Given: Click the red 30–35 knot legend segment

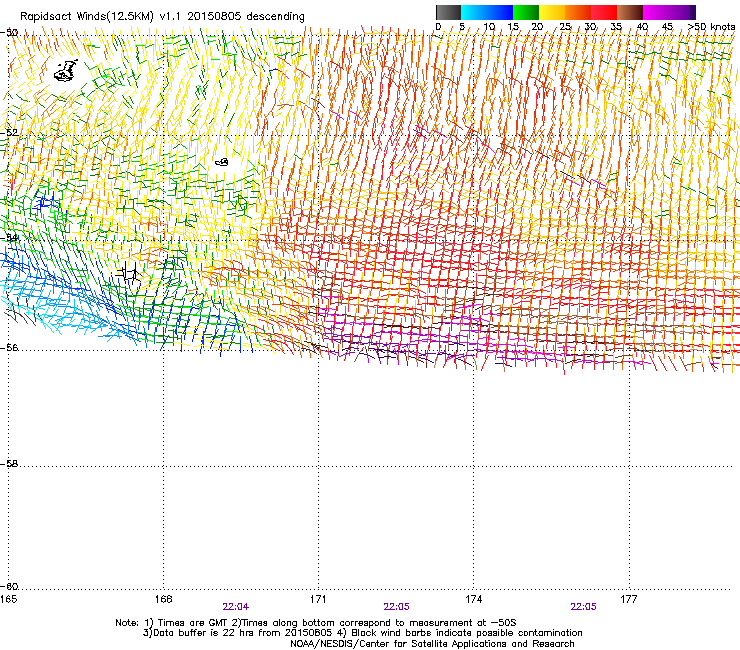Looking at the screenshot, I should tap(604, 12).
